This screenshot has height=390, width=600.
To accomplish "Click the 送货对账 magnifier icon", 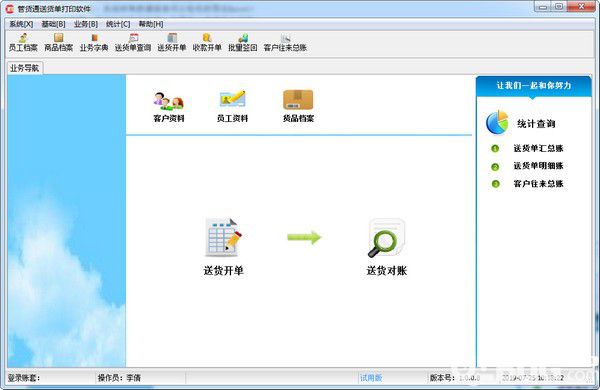I will 386,238.
